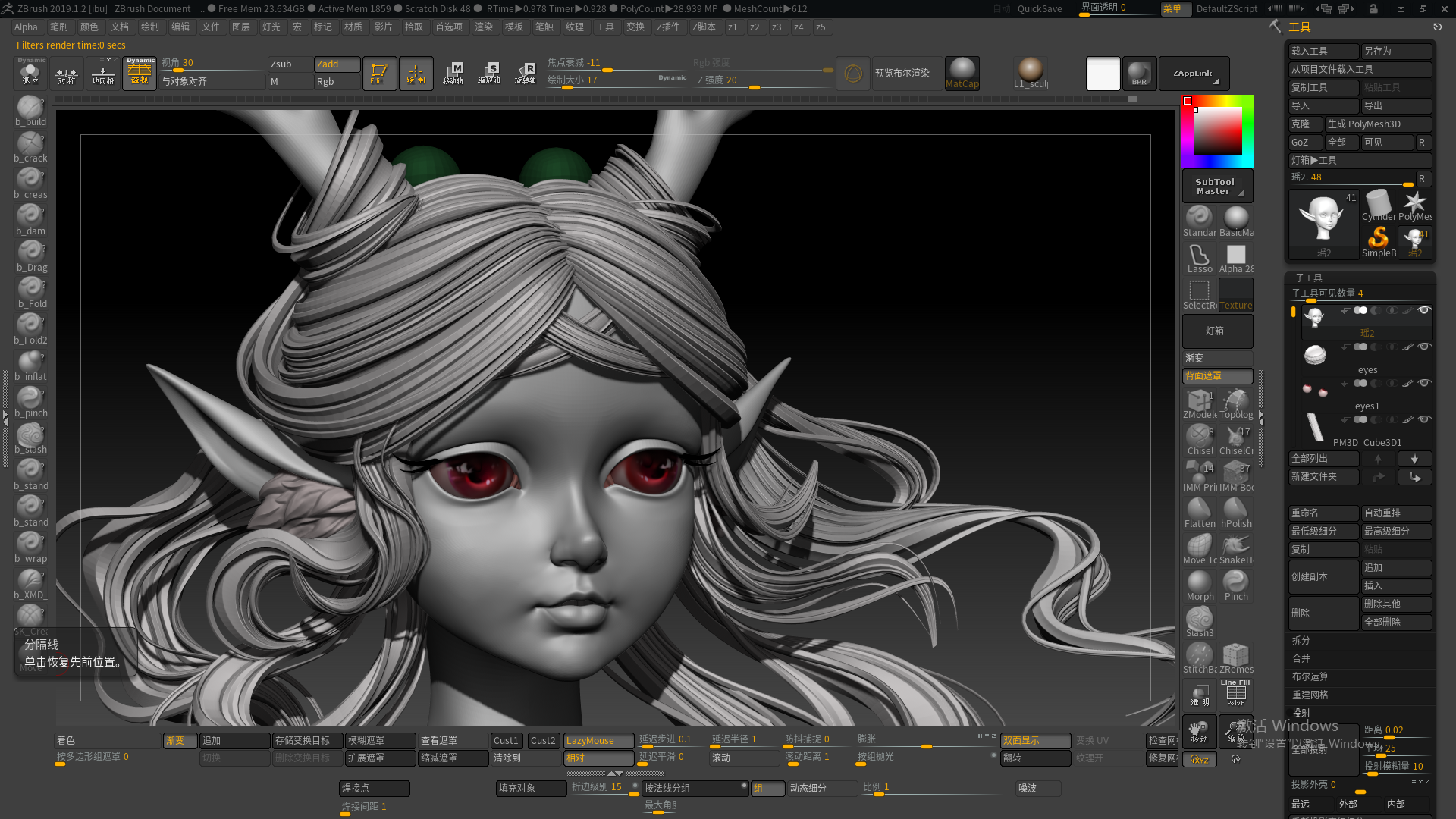
Task: Click the 孤立 (Solo) icon
Action: pyautogui.click(x=30, y=74)
